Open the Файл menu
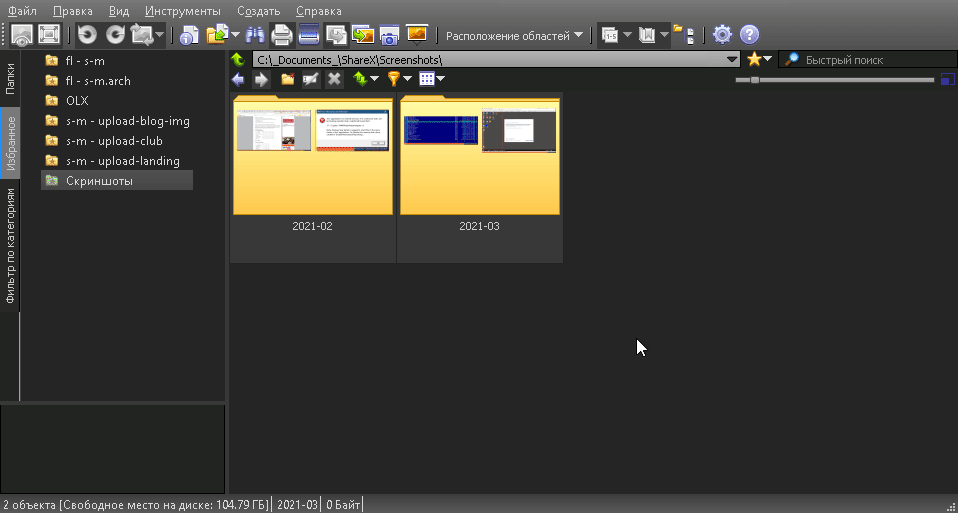Screen dimensions: 958x513 tap(23, 11)
